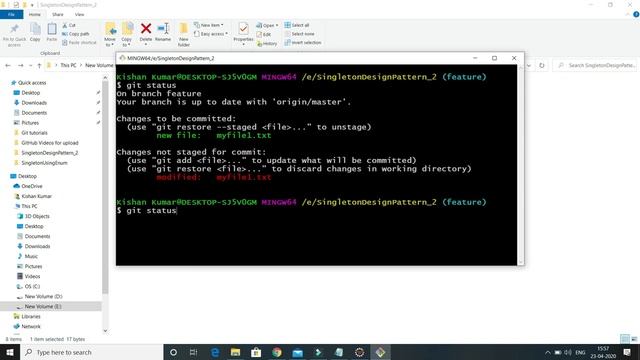Viewport: 640px width, 360px height.
Task: Click navigation pane scroll down arrow
Action: (x=105, y=331)
